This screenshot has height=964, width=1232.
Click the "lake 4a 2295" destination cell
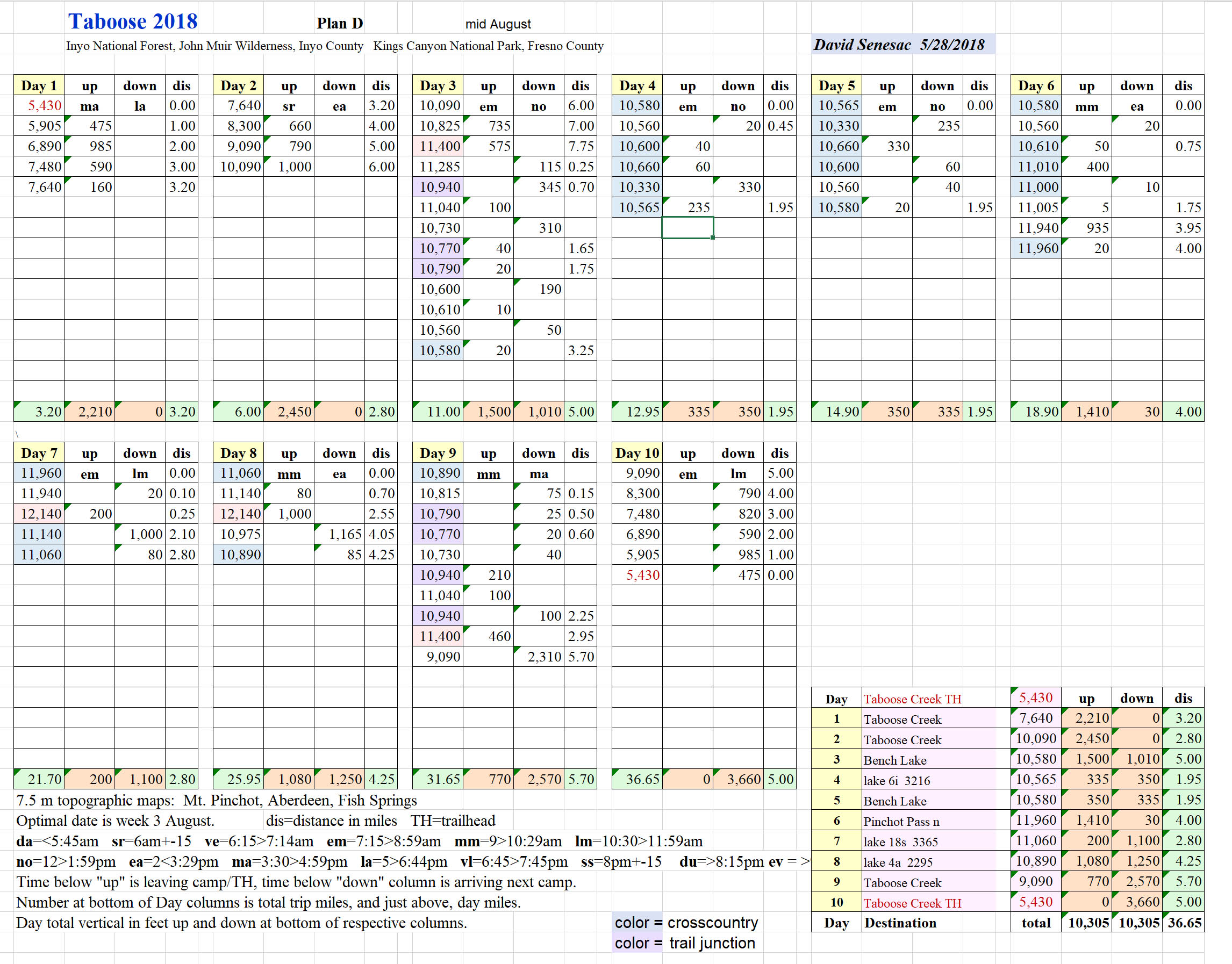pyautogui.click(x=936, y=861)
